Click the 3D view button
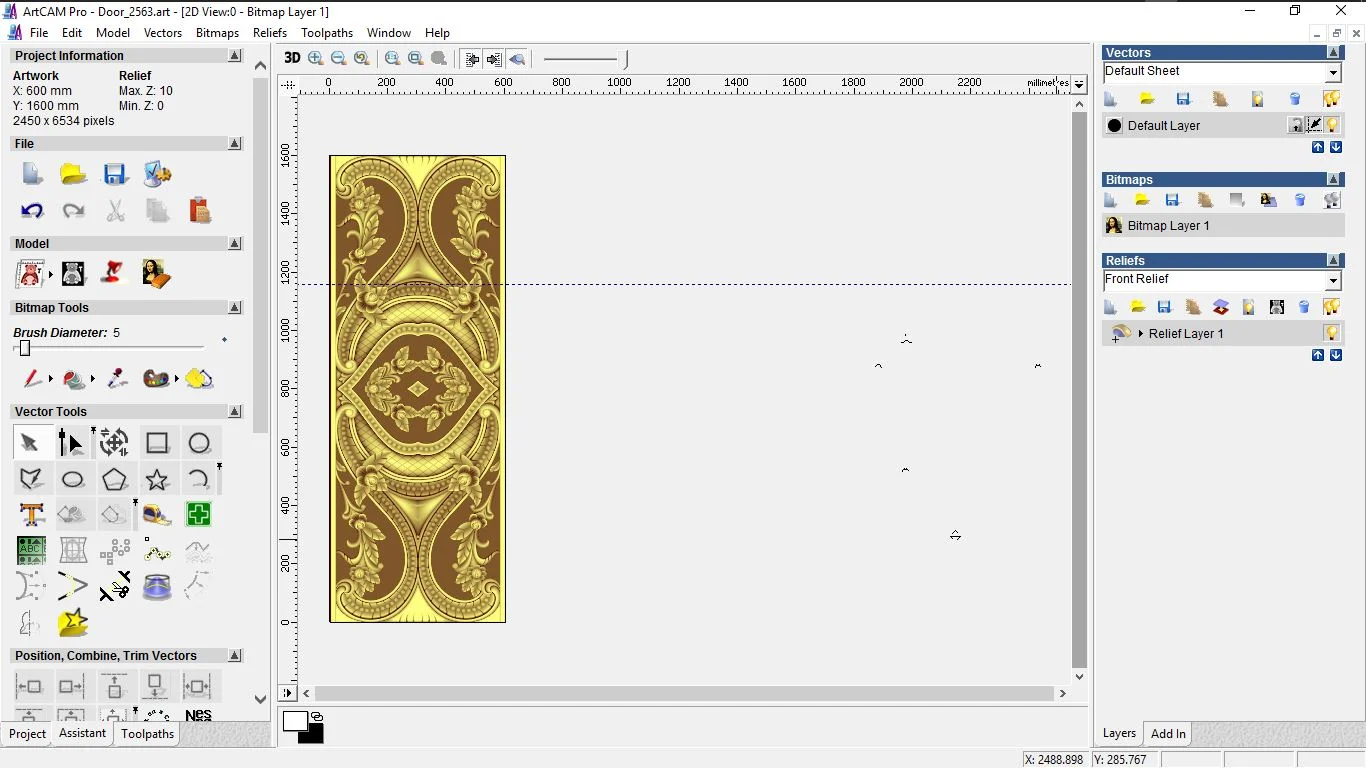1366x768 pixels. (x=292, y=58)
